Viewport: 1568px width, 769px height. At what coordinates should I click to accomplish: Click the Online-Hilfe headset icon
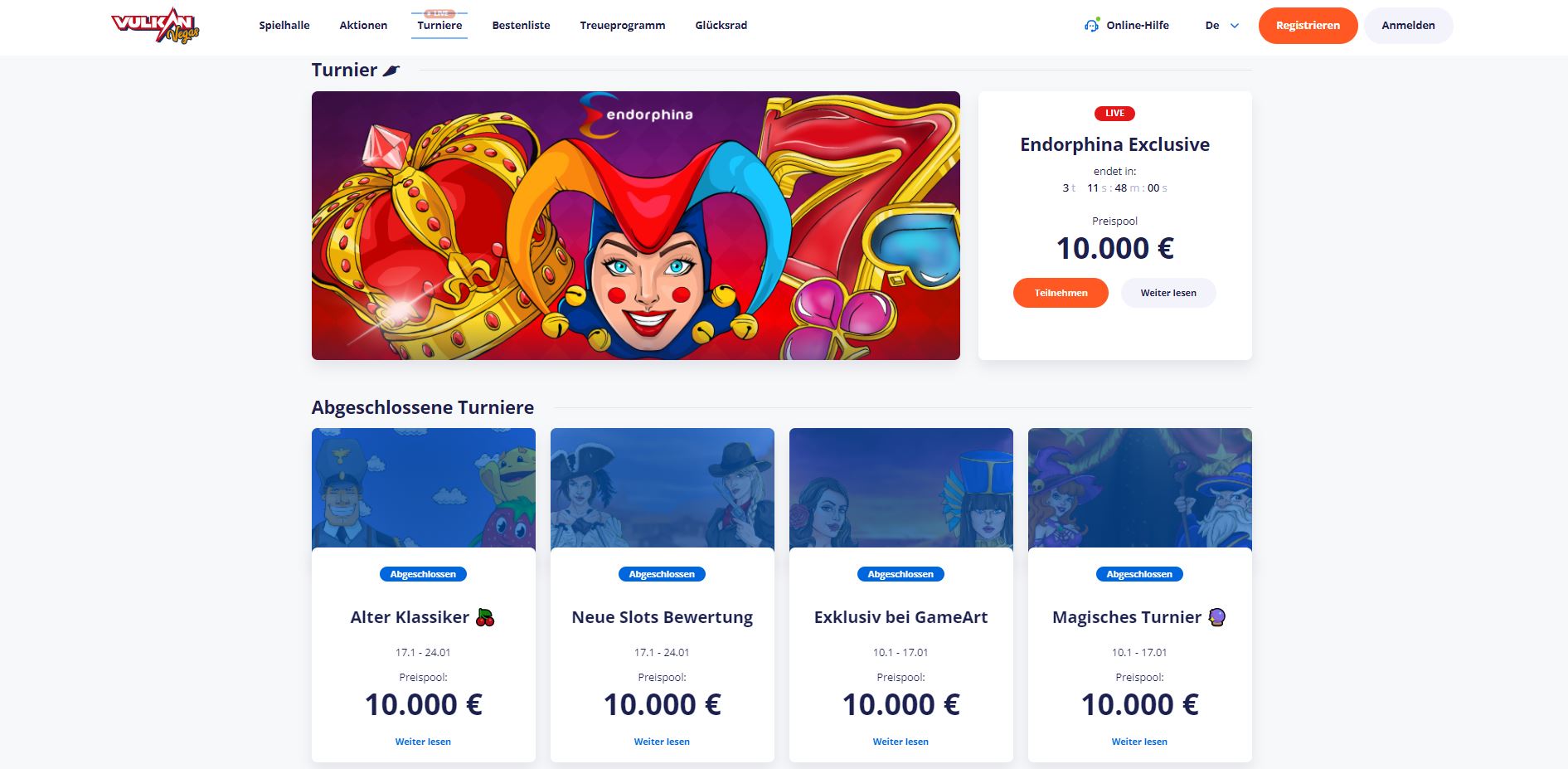click(1092, 25)
